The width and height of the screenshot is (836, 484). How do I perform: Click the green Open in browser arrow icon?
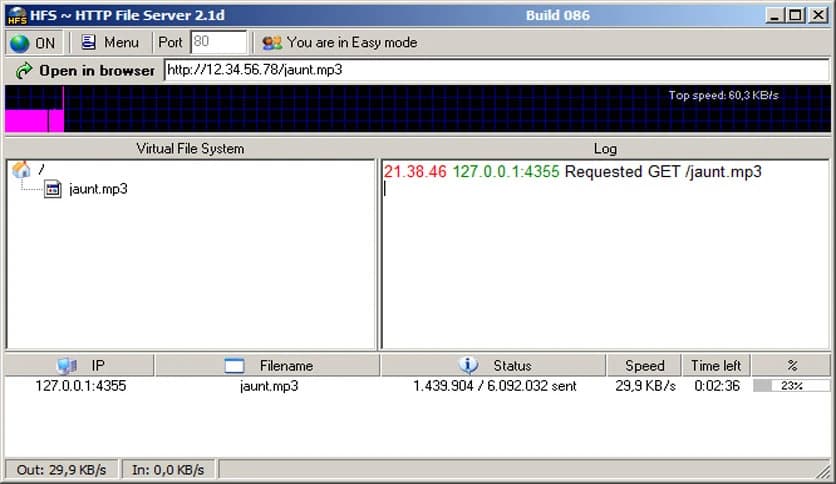click(x=24, y=70)
